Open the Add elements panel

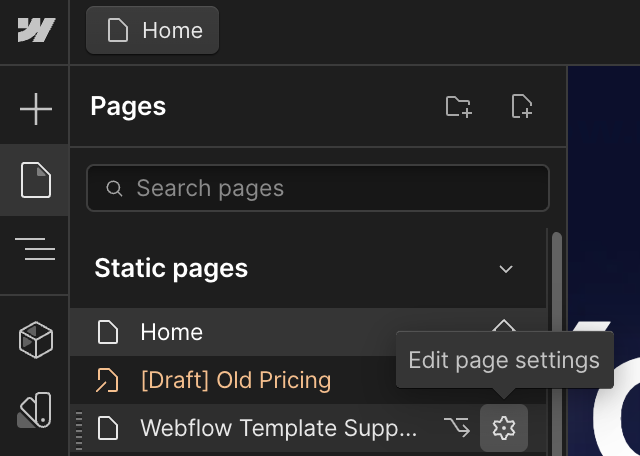pos(36,109)
